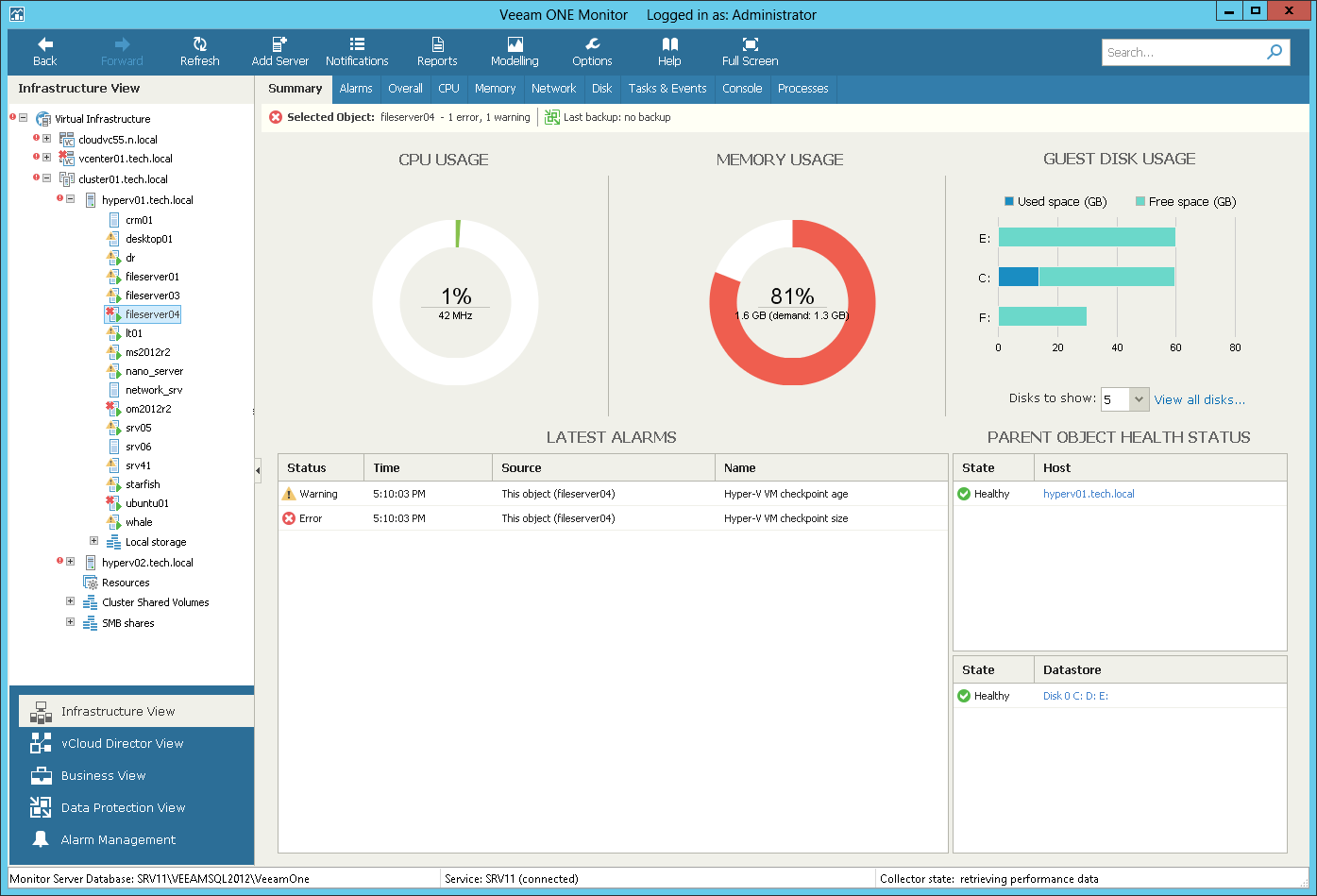The width and height of the screenshot is (1317, 896).
Task: Select the cloudvc55.n.local server icon
Action: 67,140
